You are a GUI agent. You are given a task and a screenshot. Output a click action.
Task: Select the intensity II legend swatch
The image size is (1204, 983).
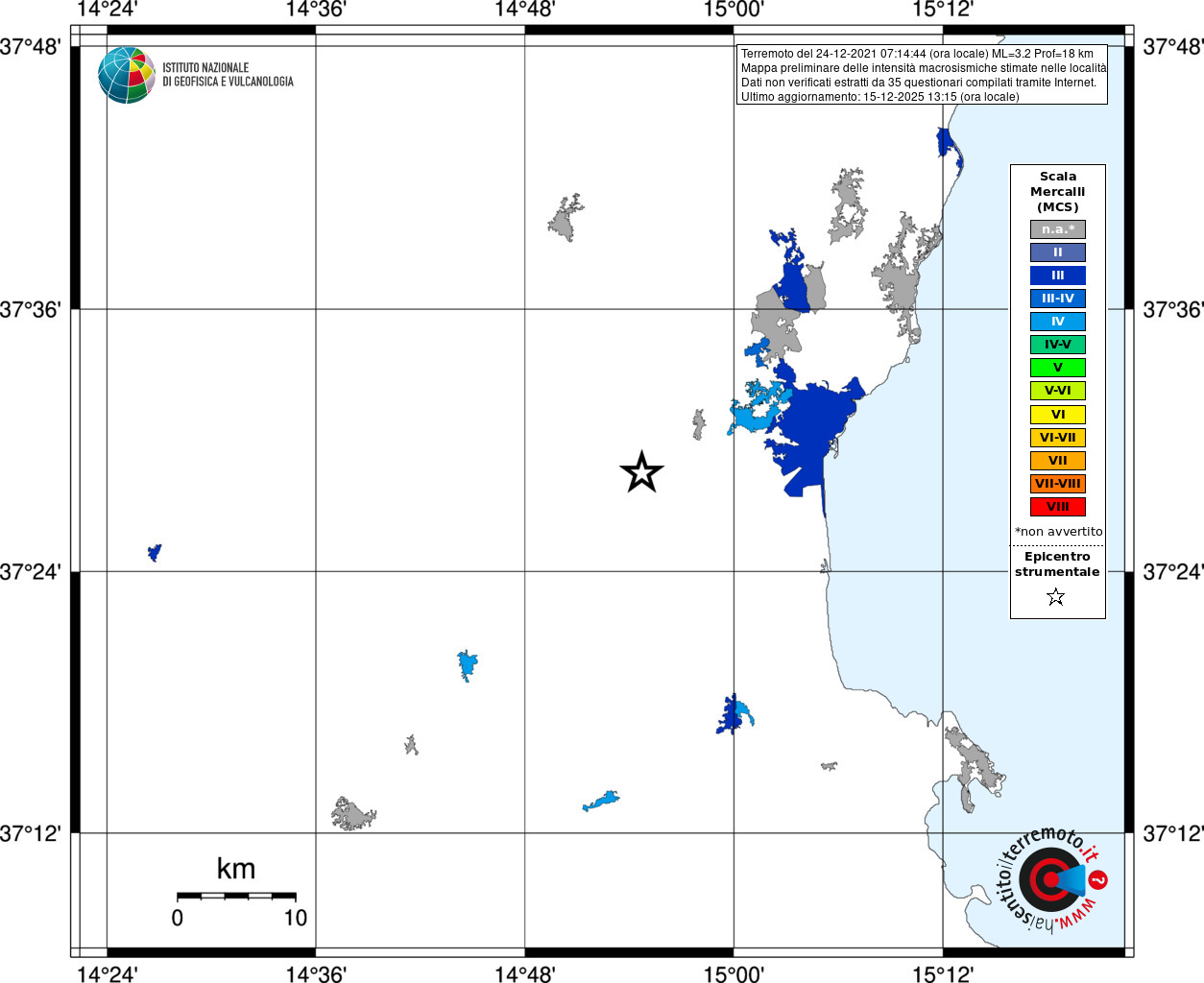coord(1058,252)
